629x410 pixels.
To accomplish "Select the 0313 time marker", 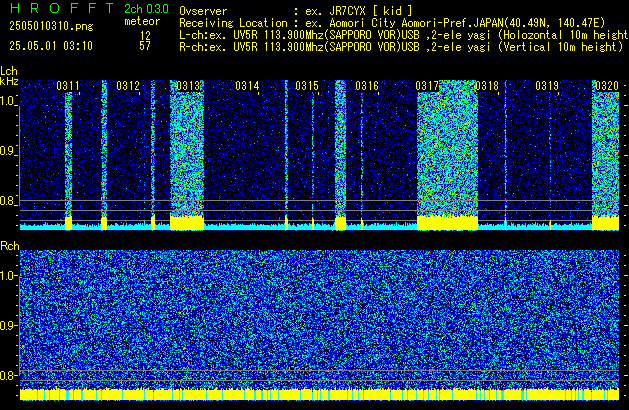I will pyautogui.click(x=188, y=86).
